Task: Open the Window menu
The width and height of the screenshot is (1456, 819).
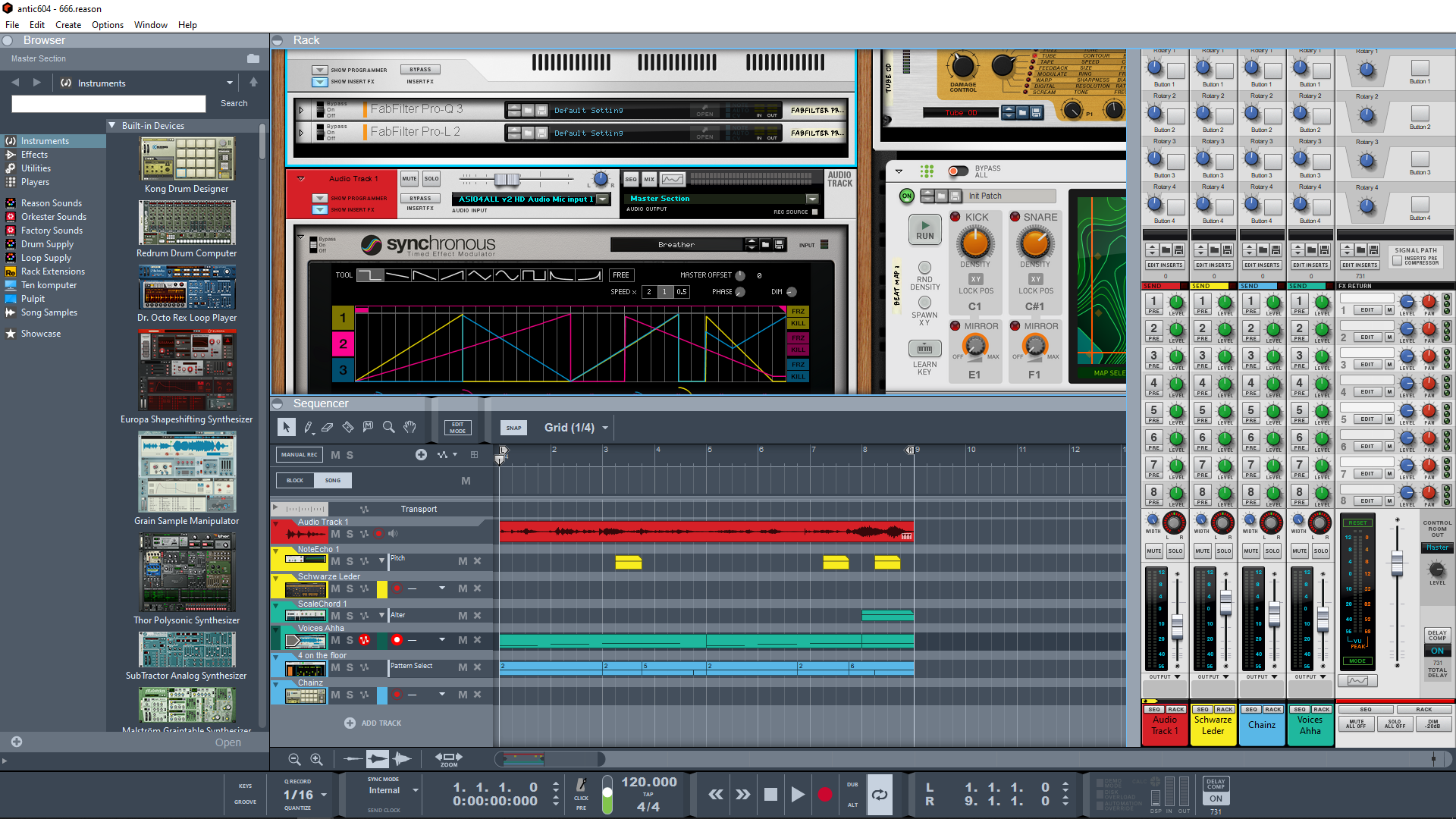Action: [151, 24]
